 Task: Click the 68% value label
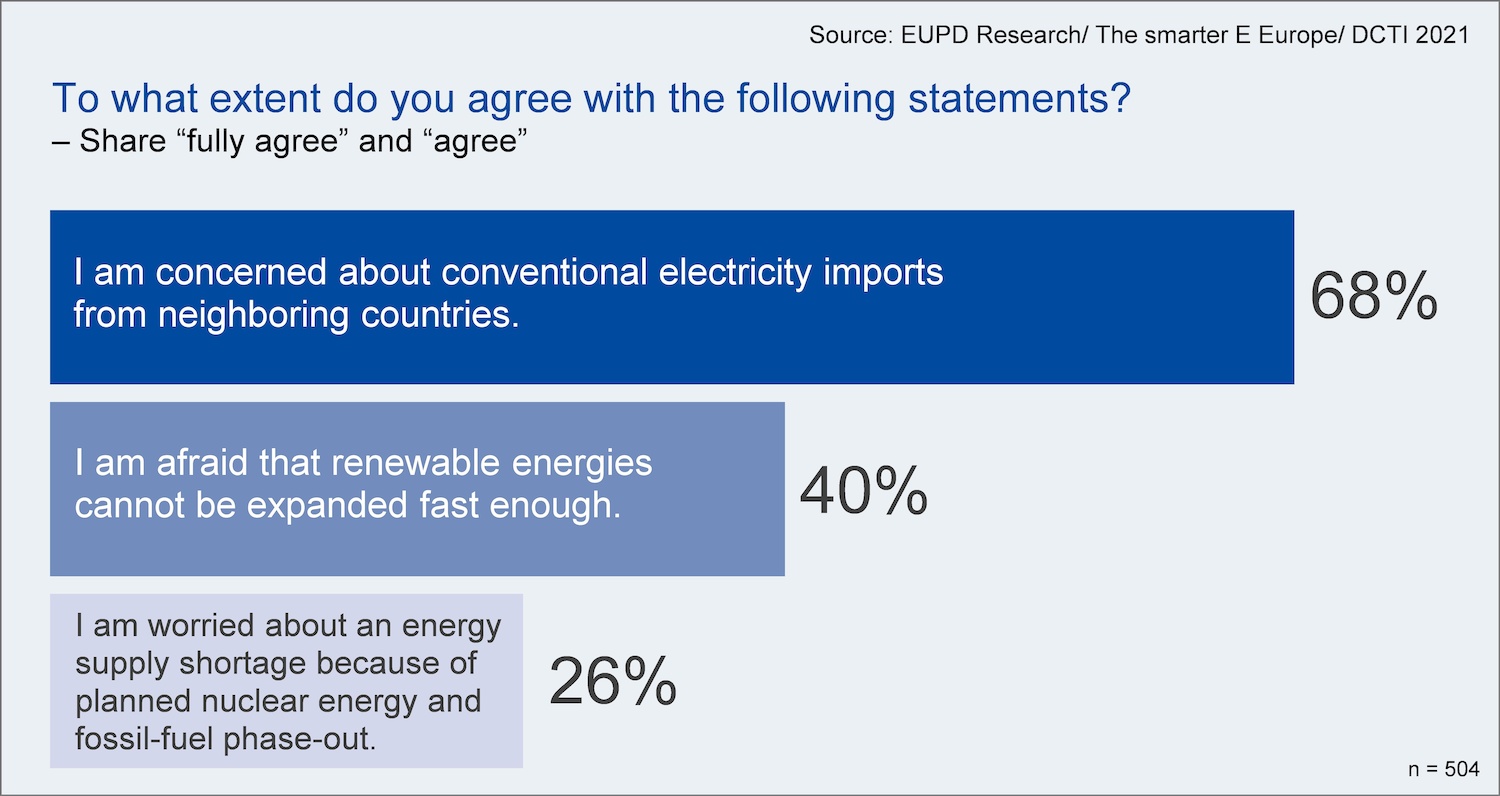click(1373, 297)
